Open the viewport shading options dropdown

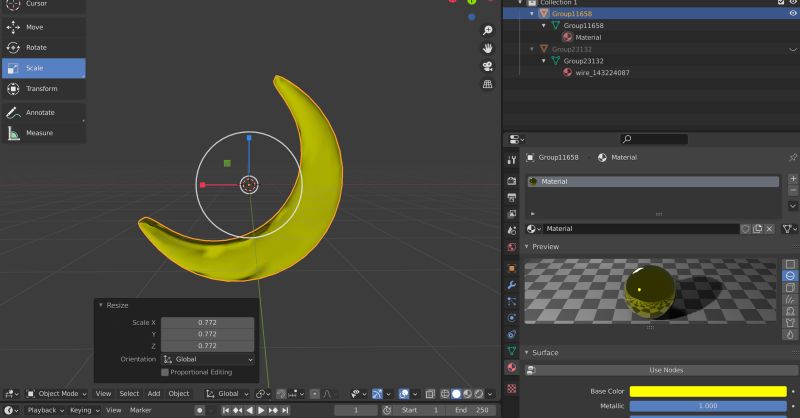coord(490,394)
